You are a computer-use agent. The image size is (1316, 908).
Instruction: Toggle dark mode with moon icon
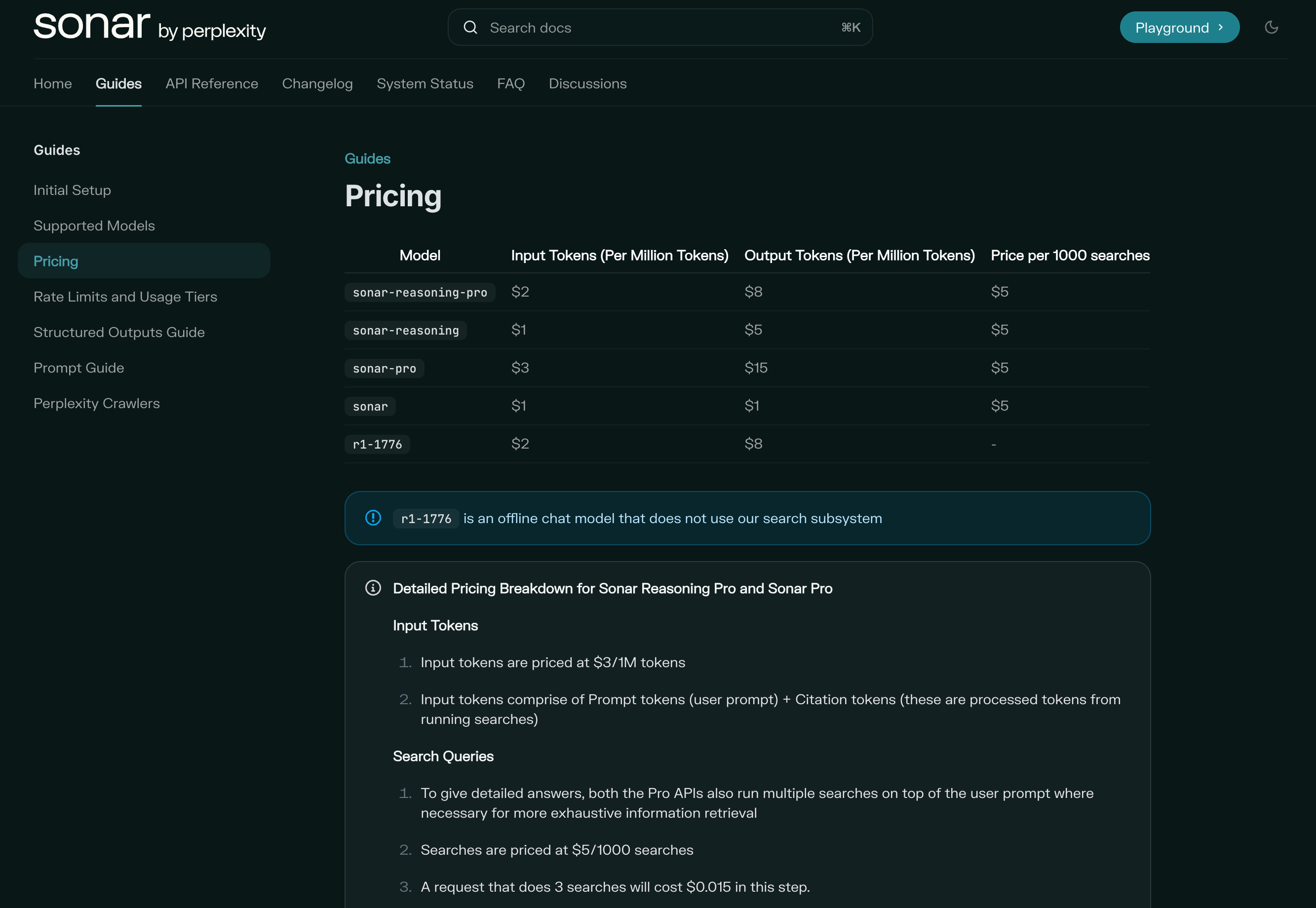pyautogui.click(x=1271, y=27)
